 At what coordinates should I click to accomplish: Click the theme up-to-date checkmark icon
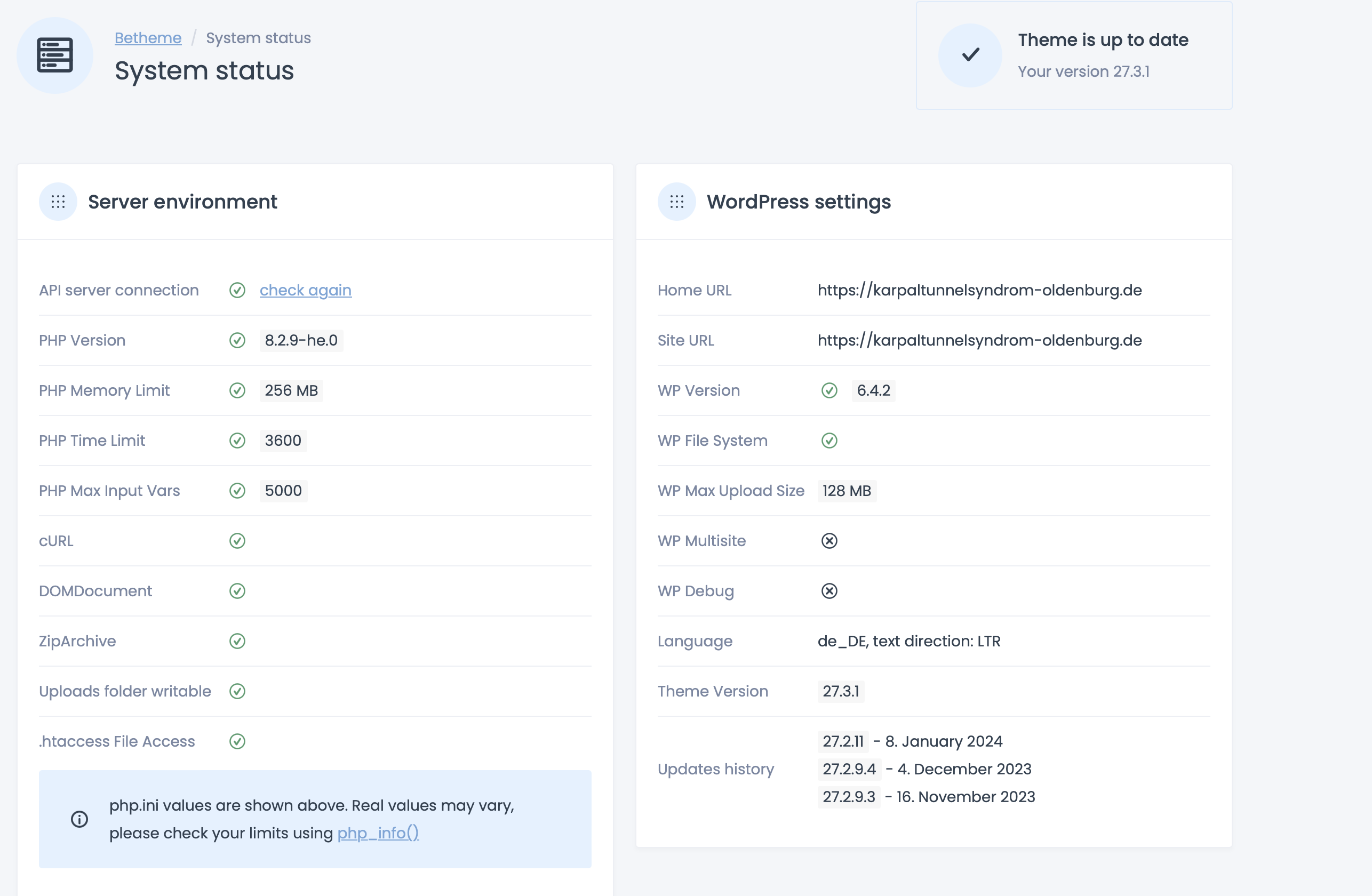970,55
